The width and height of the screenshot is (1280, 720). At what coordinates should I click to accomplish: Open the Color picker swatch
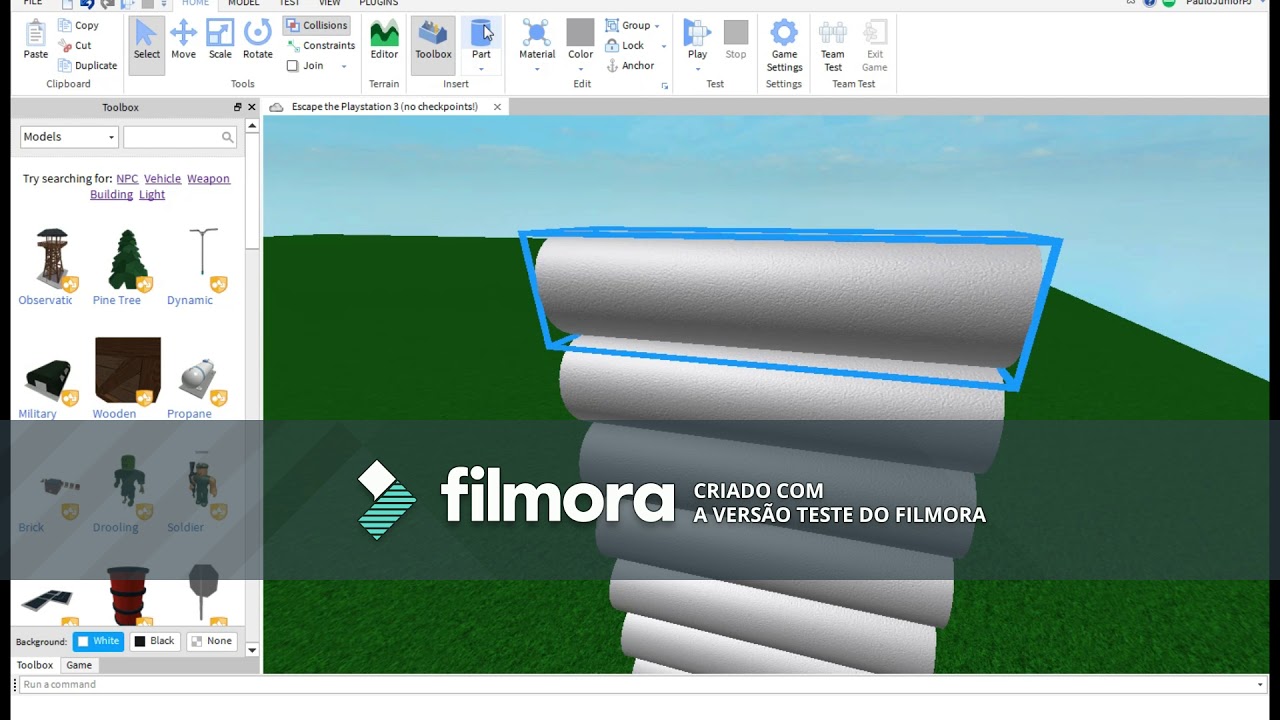[x=580, y=33]
